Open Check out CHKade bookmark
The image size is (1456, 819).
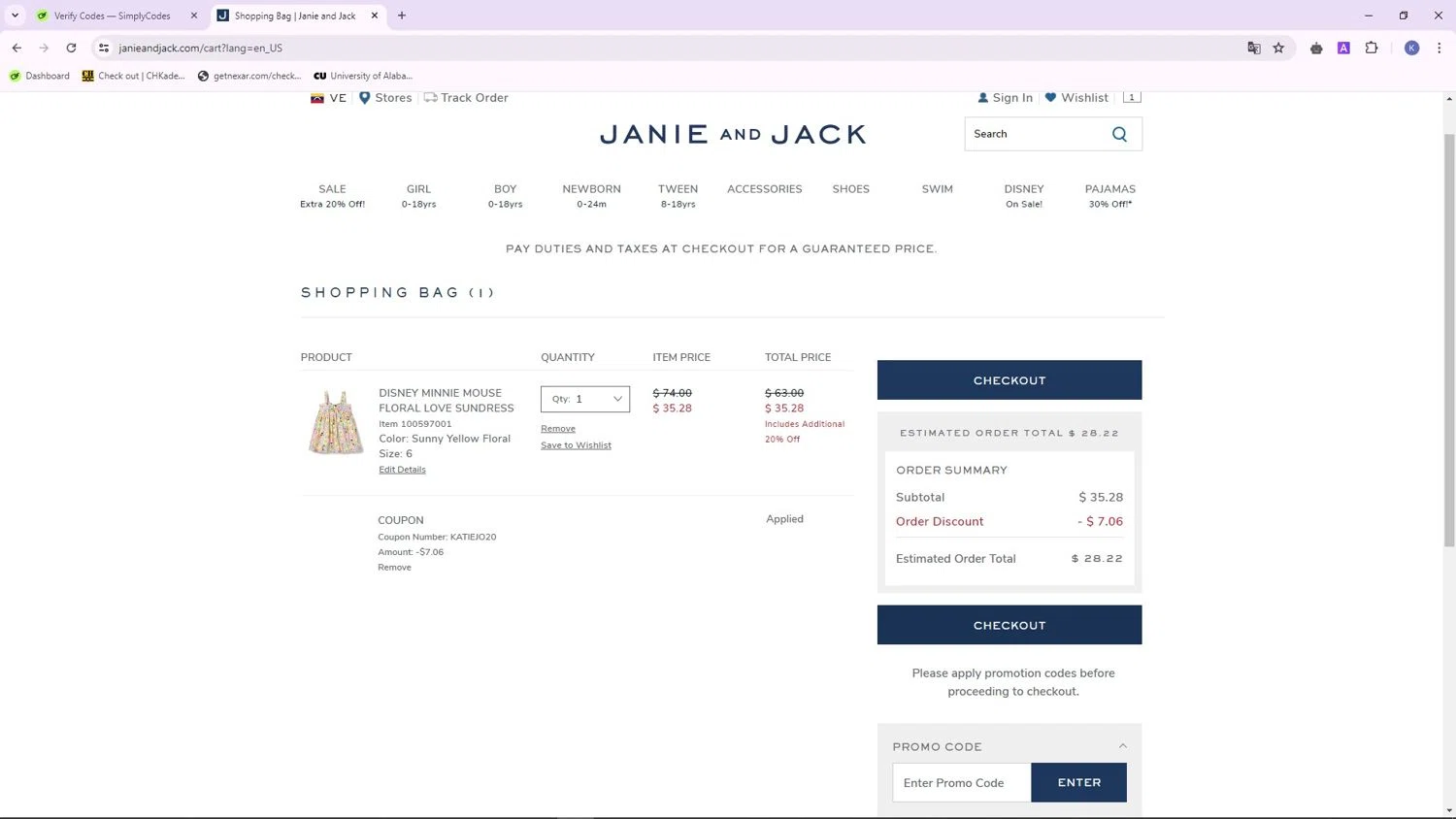coord(133,76)
